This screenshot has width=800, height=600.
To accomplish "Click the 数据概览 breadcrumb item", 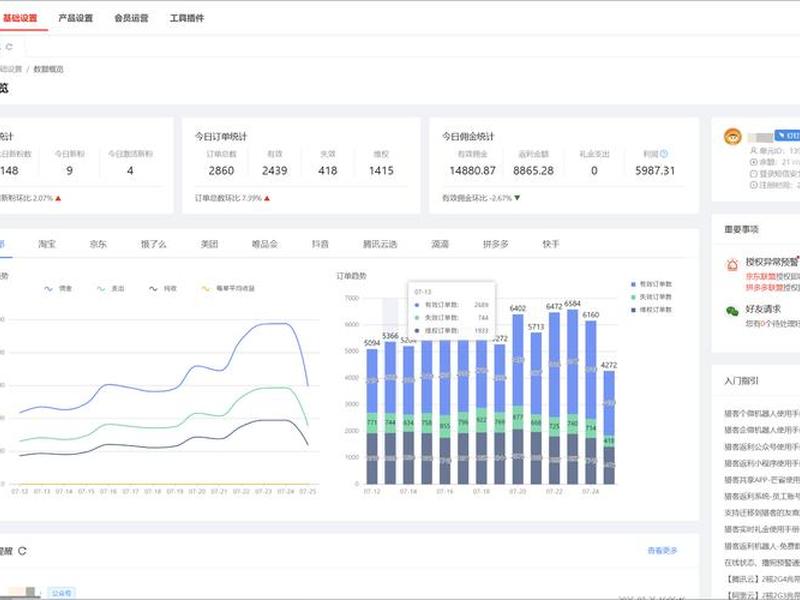I will point(48,69).
